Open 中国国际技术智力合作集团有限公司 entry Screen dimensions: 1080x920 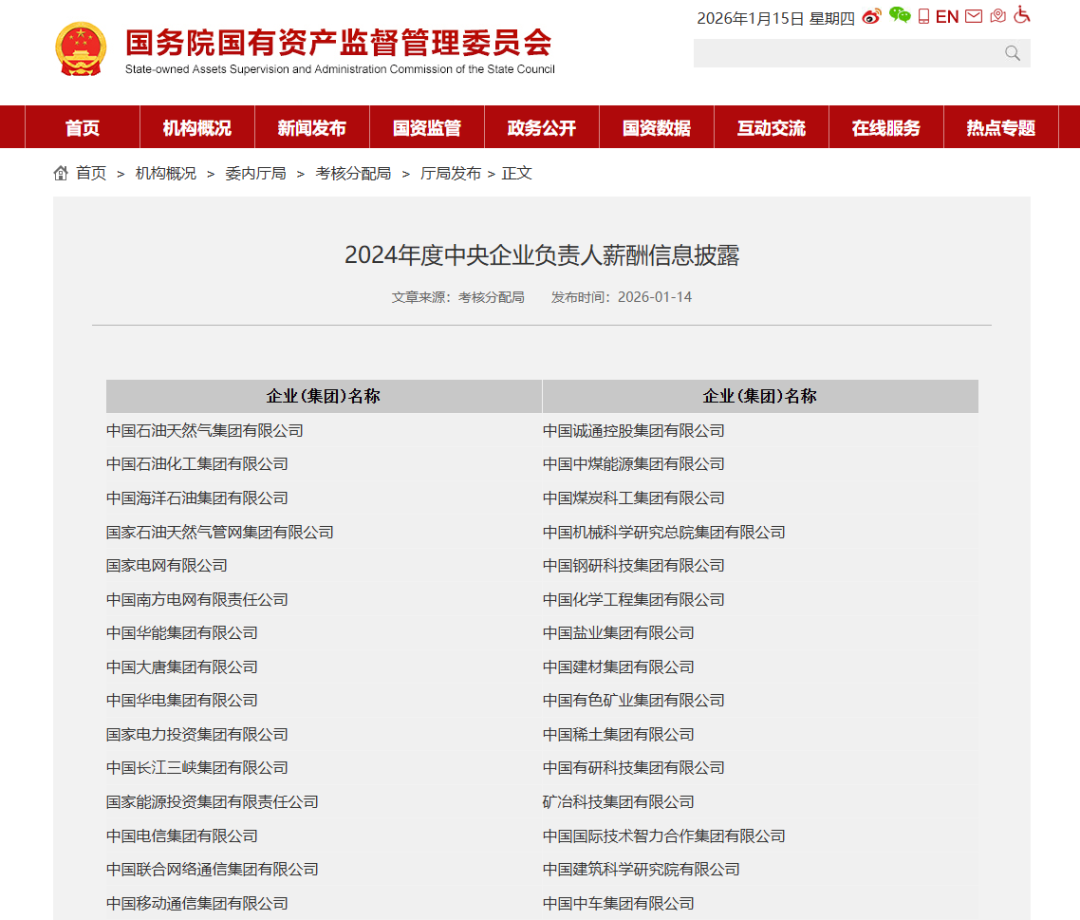tap(664, 837)
